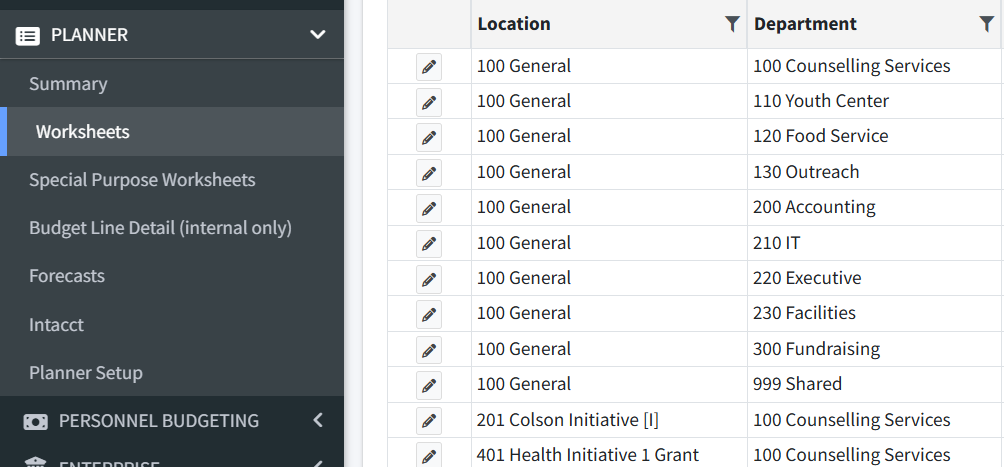The image size is (1004, 467).
Task: Edit the 120 Food Service row
Action: click(429, 138)
